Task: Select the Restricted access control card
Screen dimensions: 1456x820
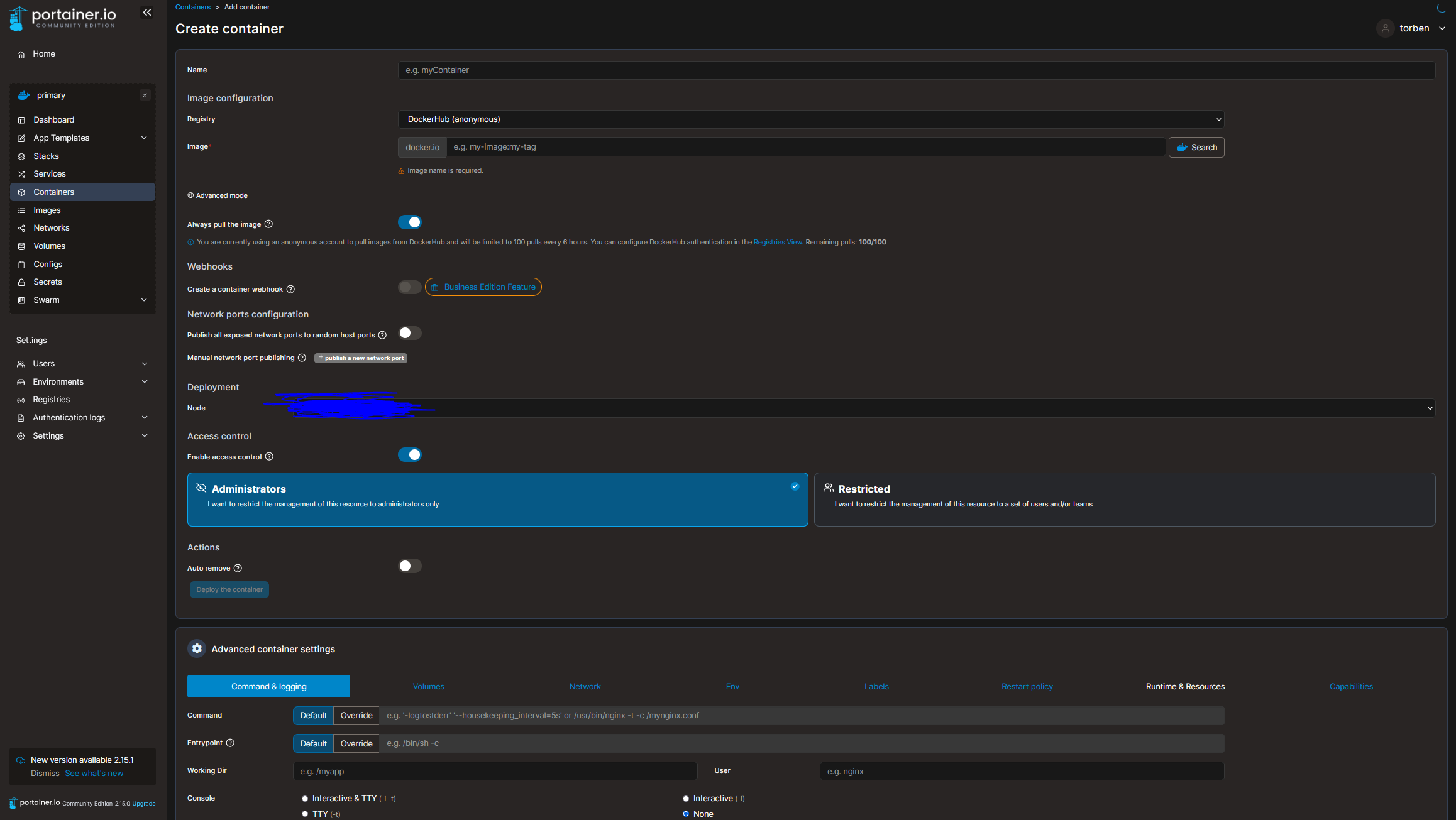Action: [x=1124, y=500]
